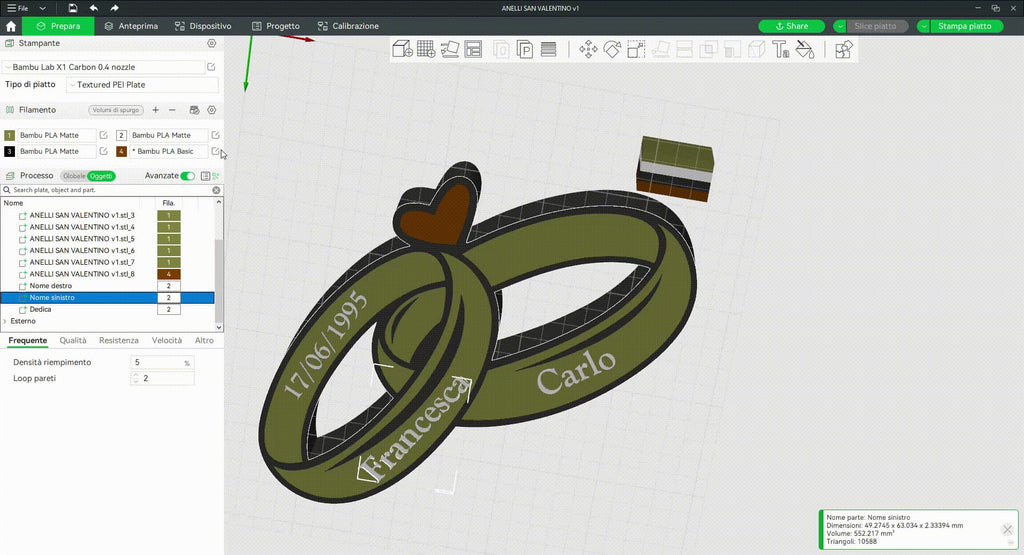Expand the Esterno tree item
The width and height of the screenshot is (1024, 555).
pos(5,321)
